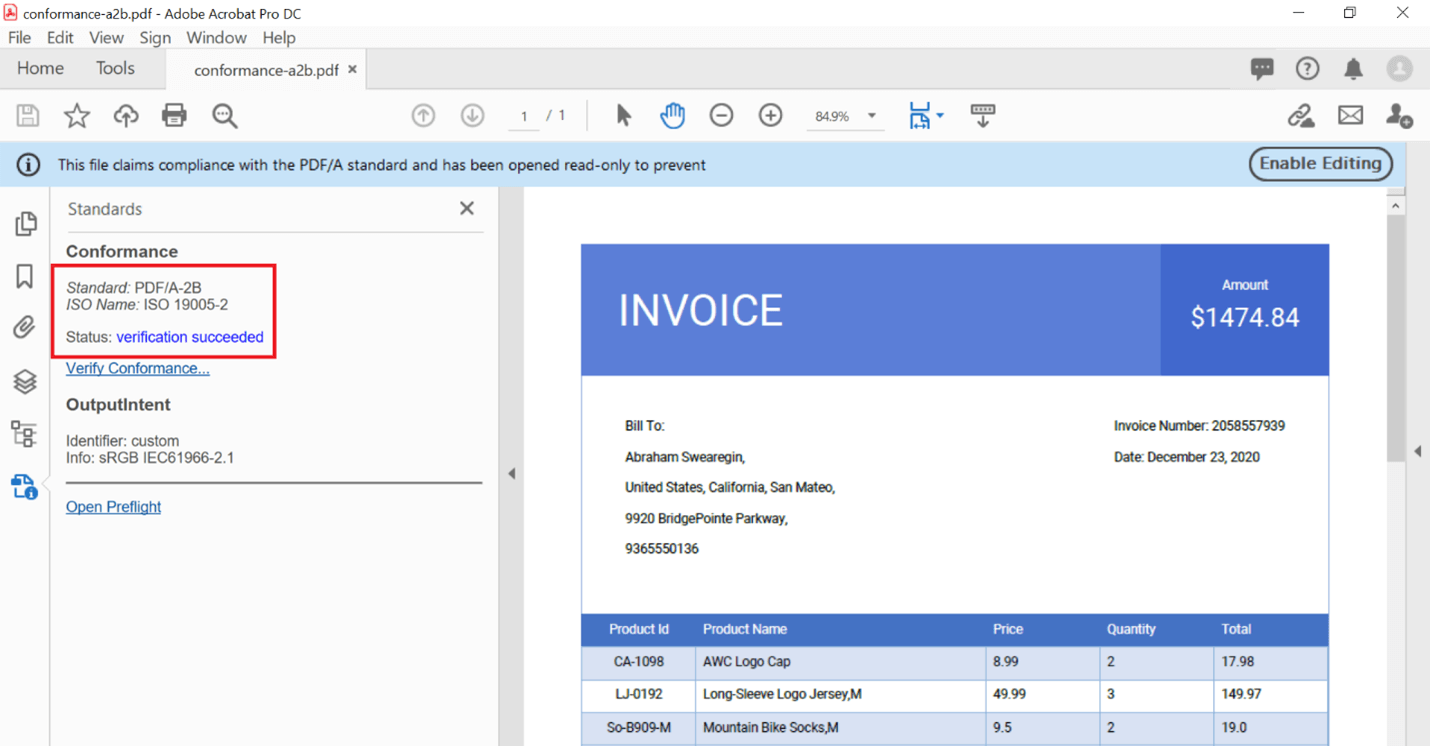Open the Bookmarks sidebar panel
This screenshot has height=746, width=1430.
coord(25,276)
